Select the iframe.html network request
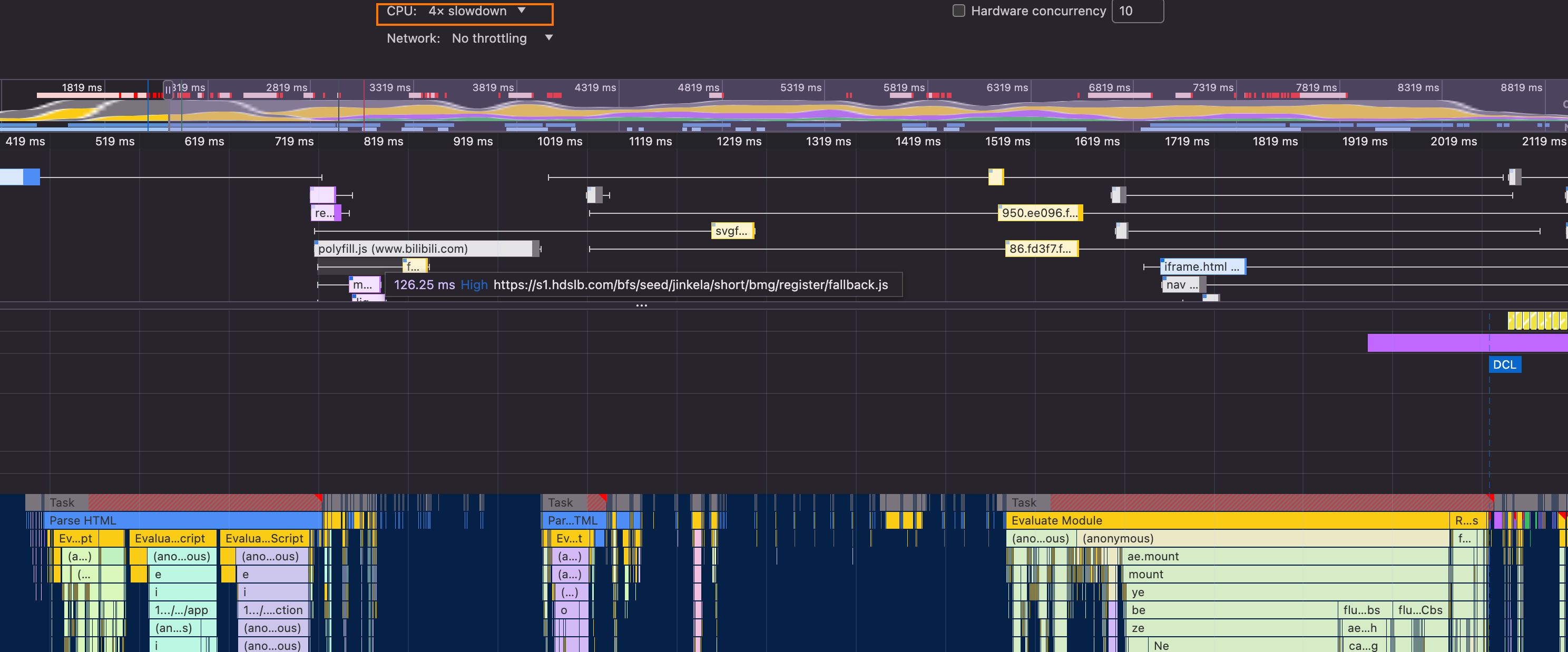The width and height of the screenshot is (1568, 652). coord(1202,267)
